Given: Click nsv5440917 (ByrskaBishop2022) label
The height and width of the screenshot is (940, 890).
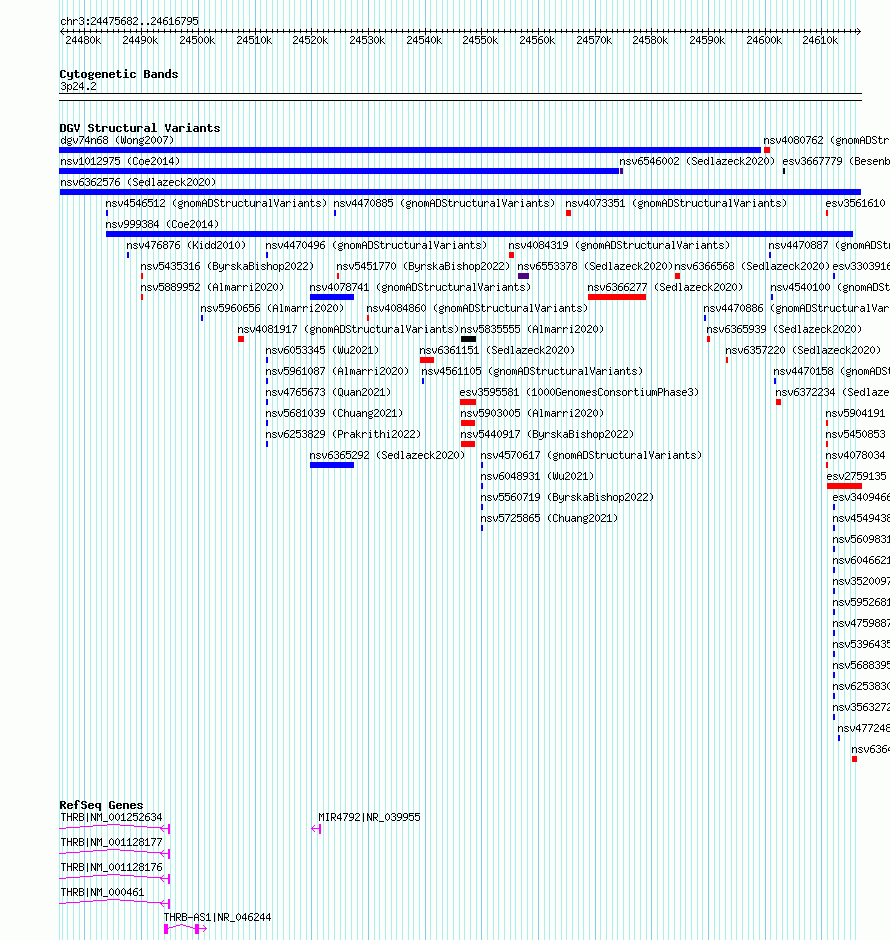Looking at the screenshot, I should [x=547, y=434].
